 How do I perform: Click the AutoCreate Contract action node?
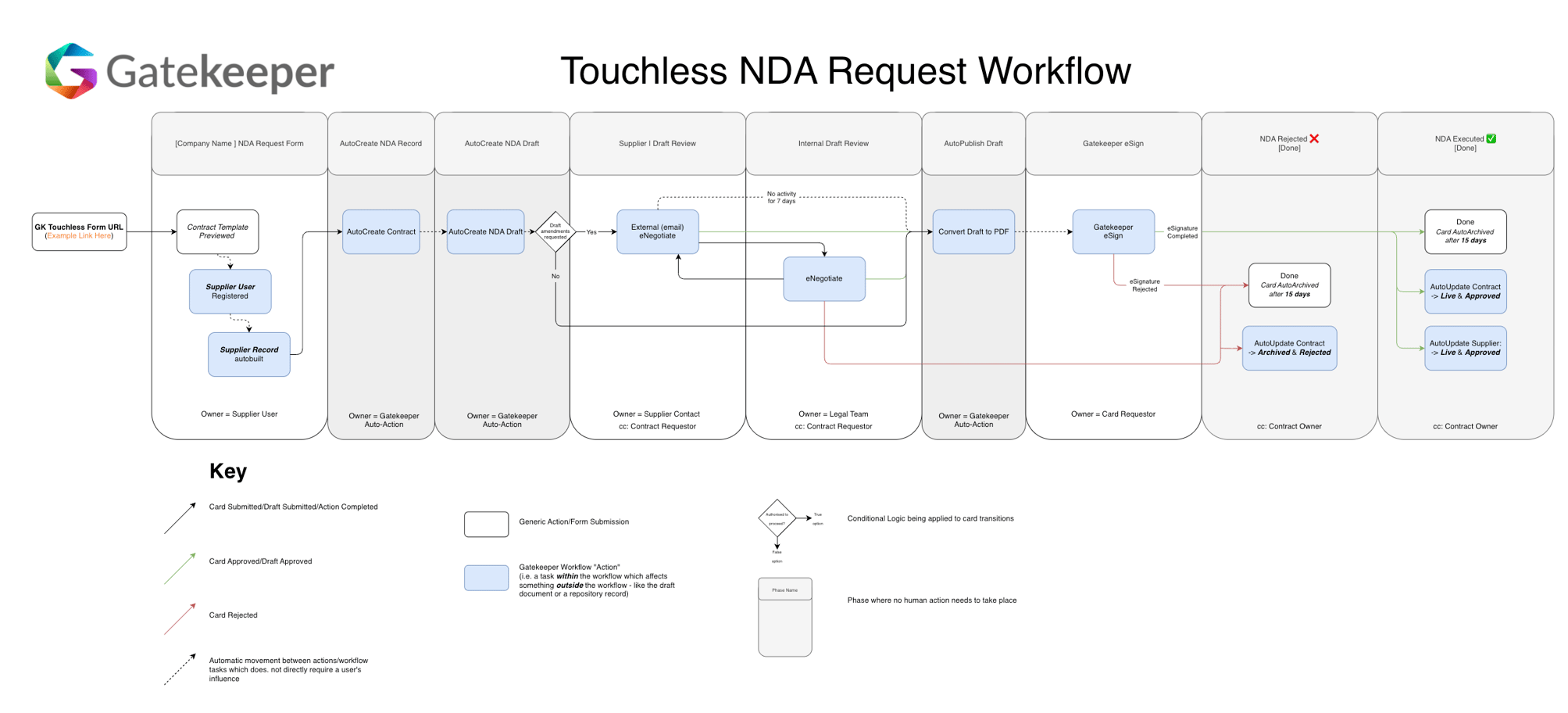380,231
